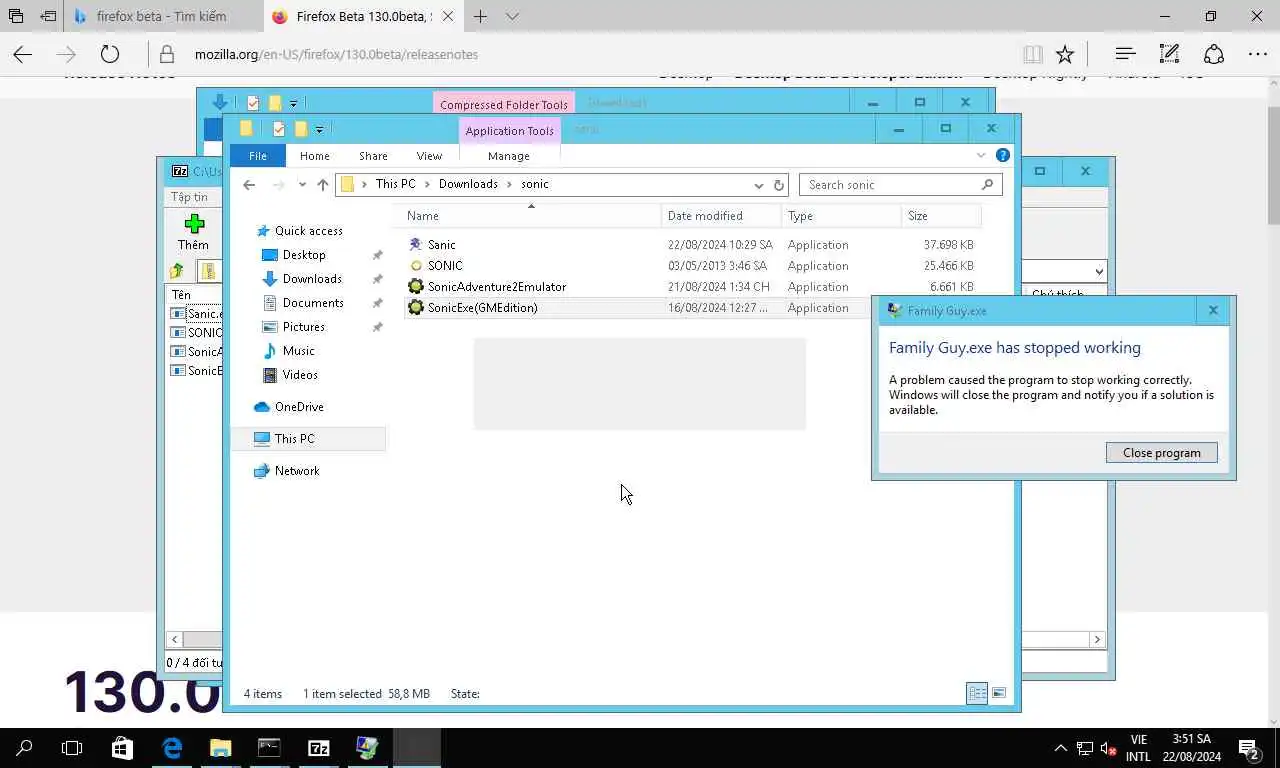Open Music in navigation pane
This screenshot has height=768, width=1280.
point(298,351)
